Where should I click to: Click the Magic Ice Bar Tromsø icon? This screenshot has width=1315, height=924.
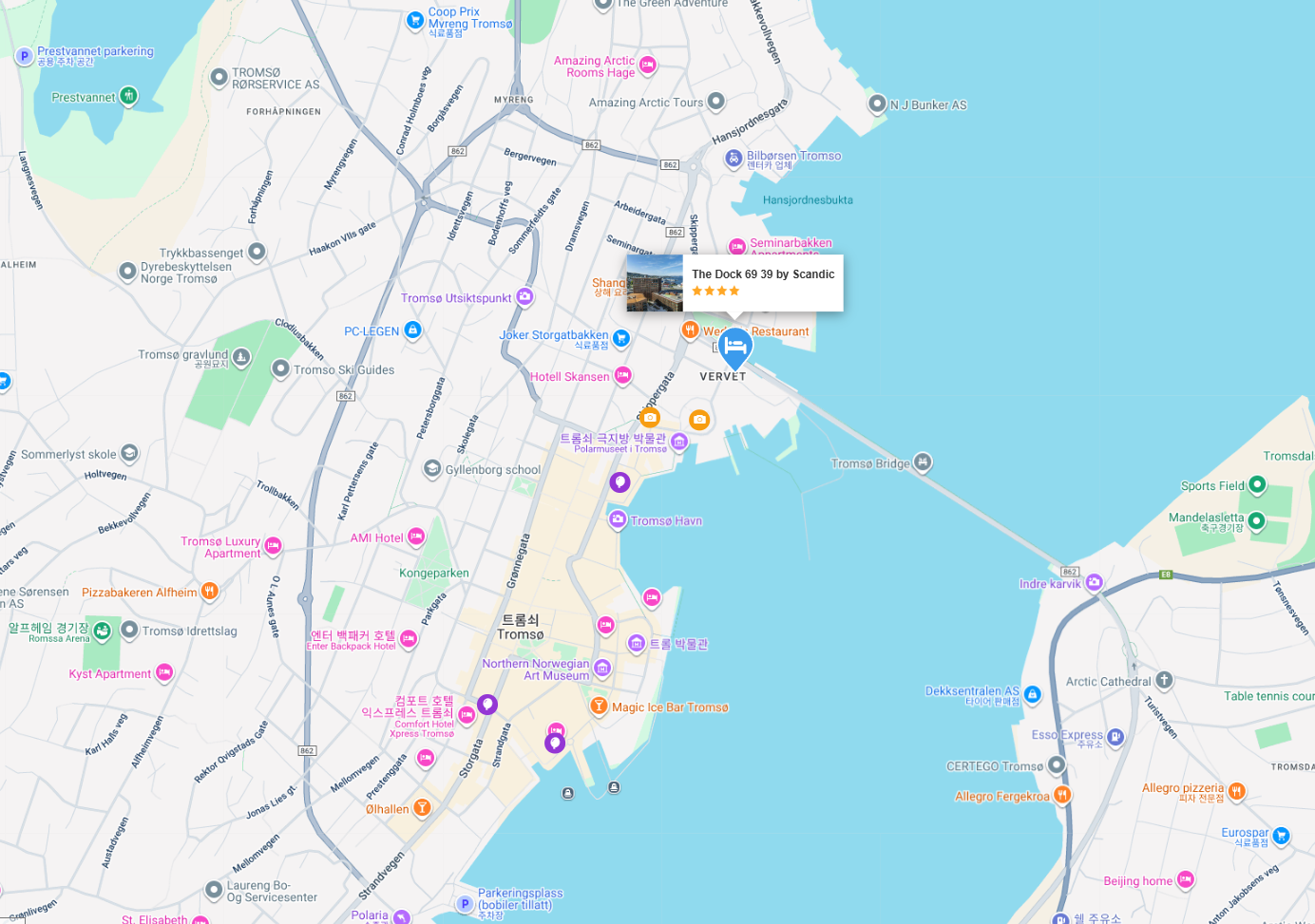599,706
